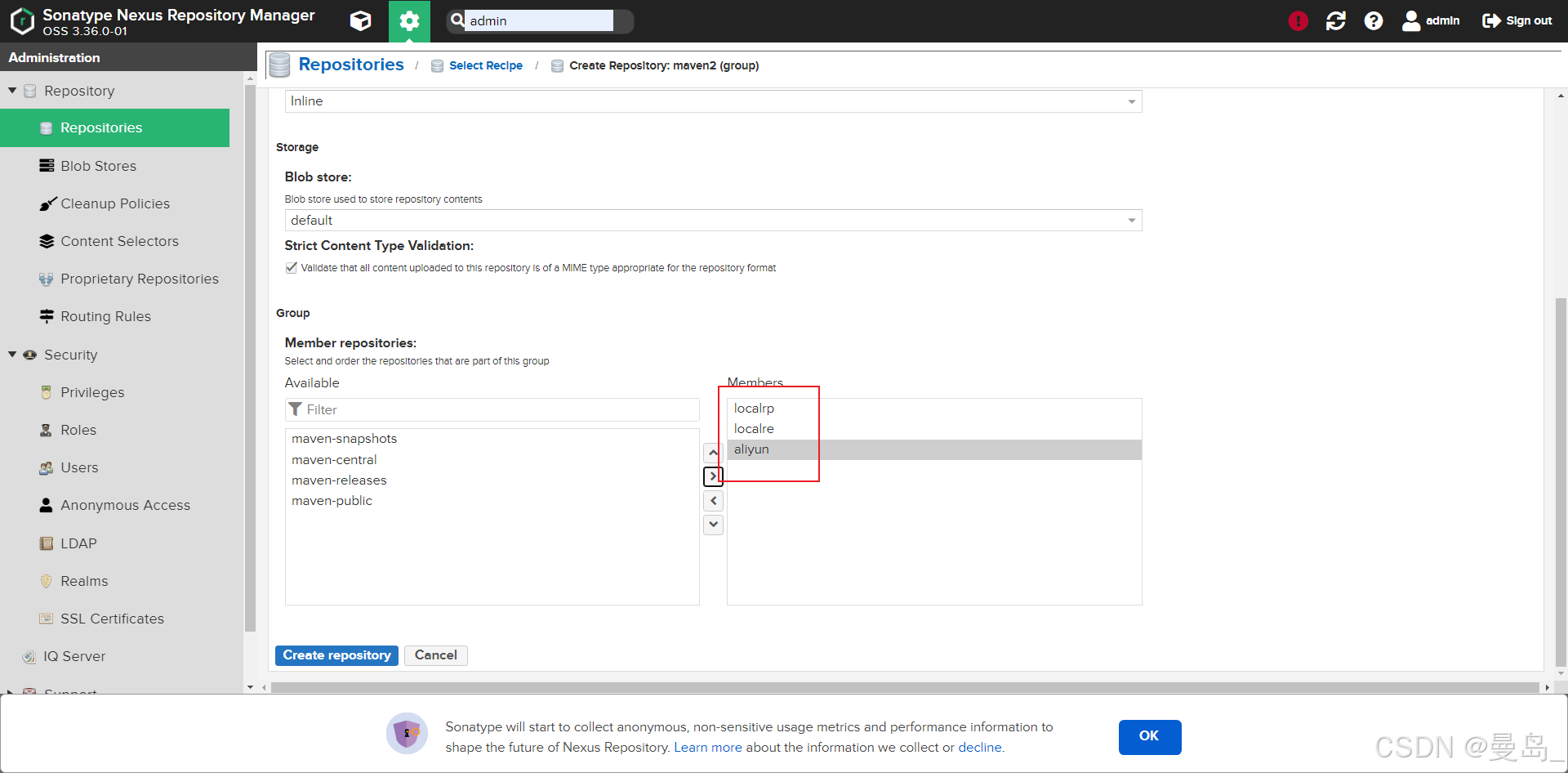Click the Cleanup Policies broom icon

point(47,203)
